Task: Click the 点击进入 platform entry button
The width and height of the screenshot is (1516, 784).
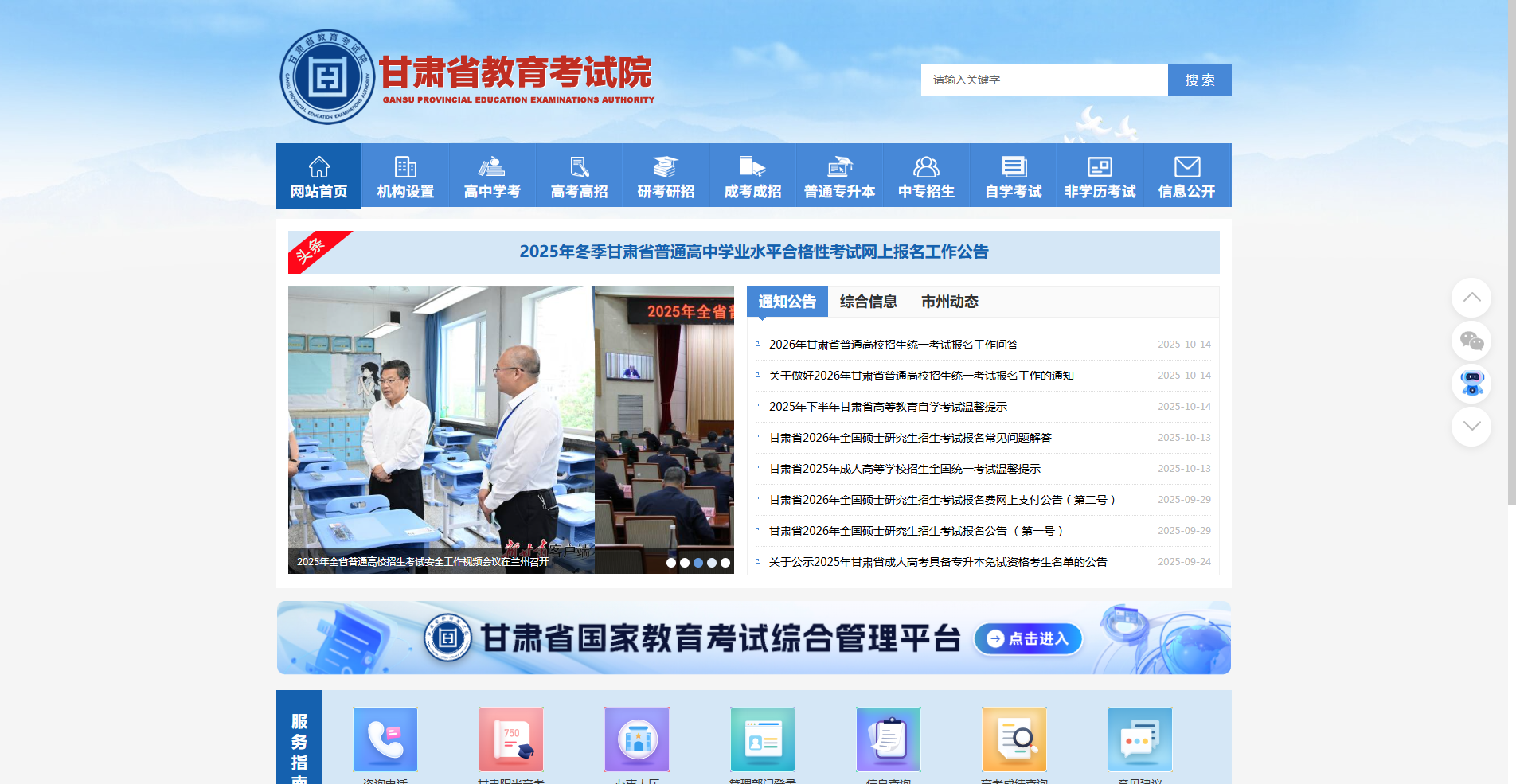Action: point(1028,638)
